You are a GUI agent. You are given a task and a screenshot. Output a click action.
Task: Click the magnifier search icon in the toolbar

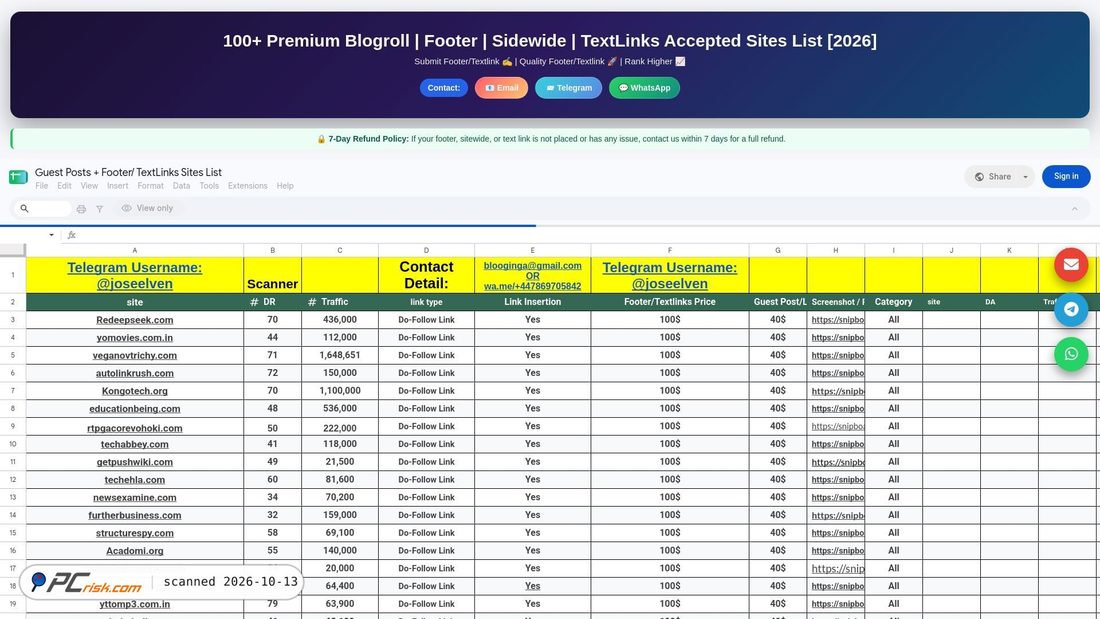coord(25,208)
